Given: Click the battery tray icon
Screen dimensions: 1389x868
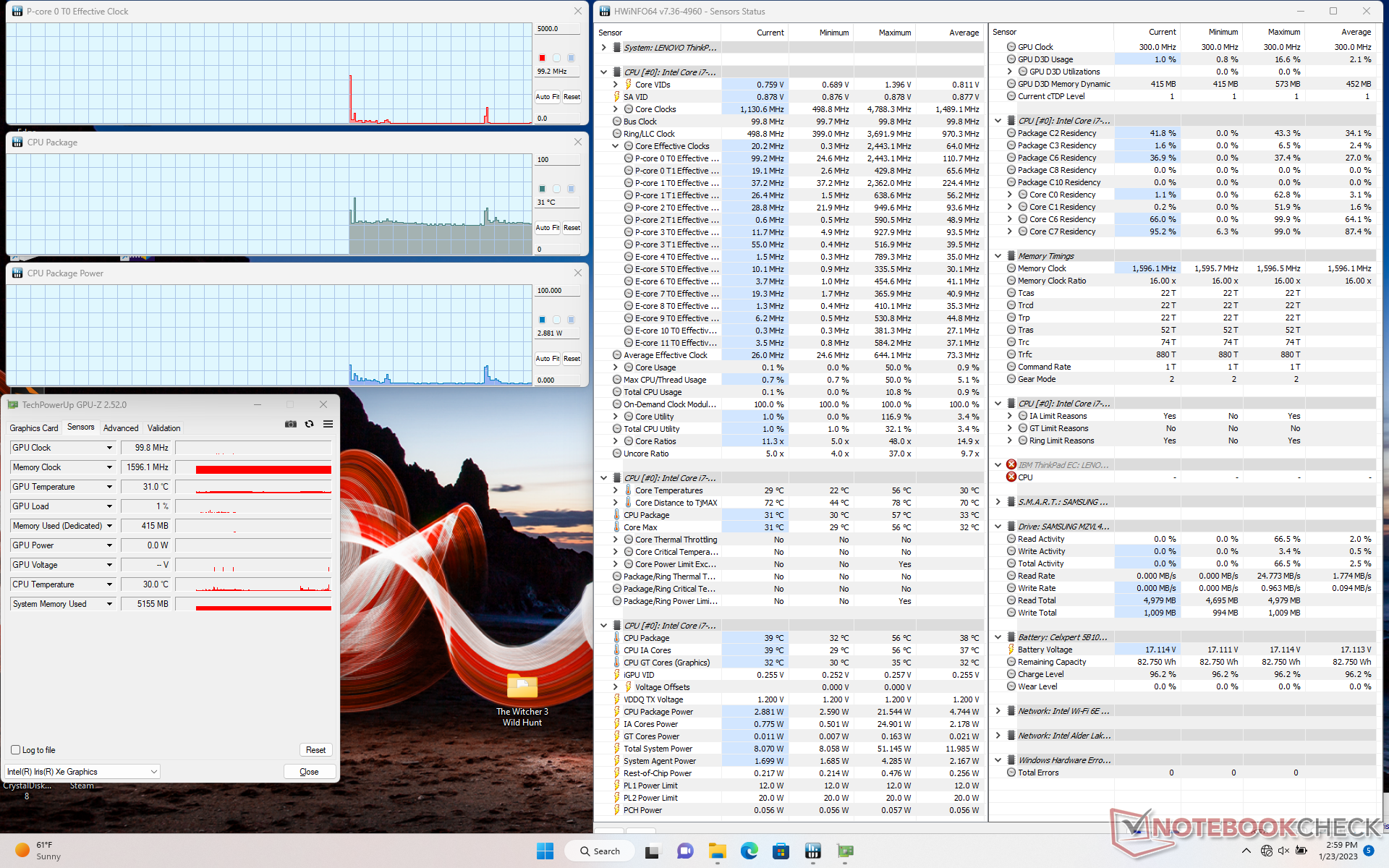Looking at the screenshot, I should click(x=1301, y=851).
